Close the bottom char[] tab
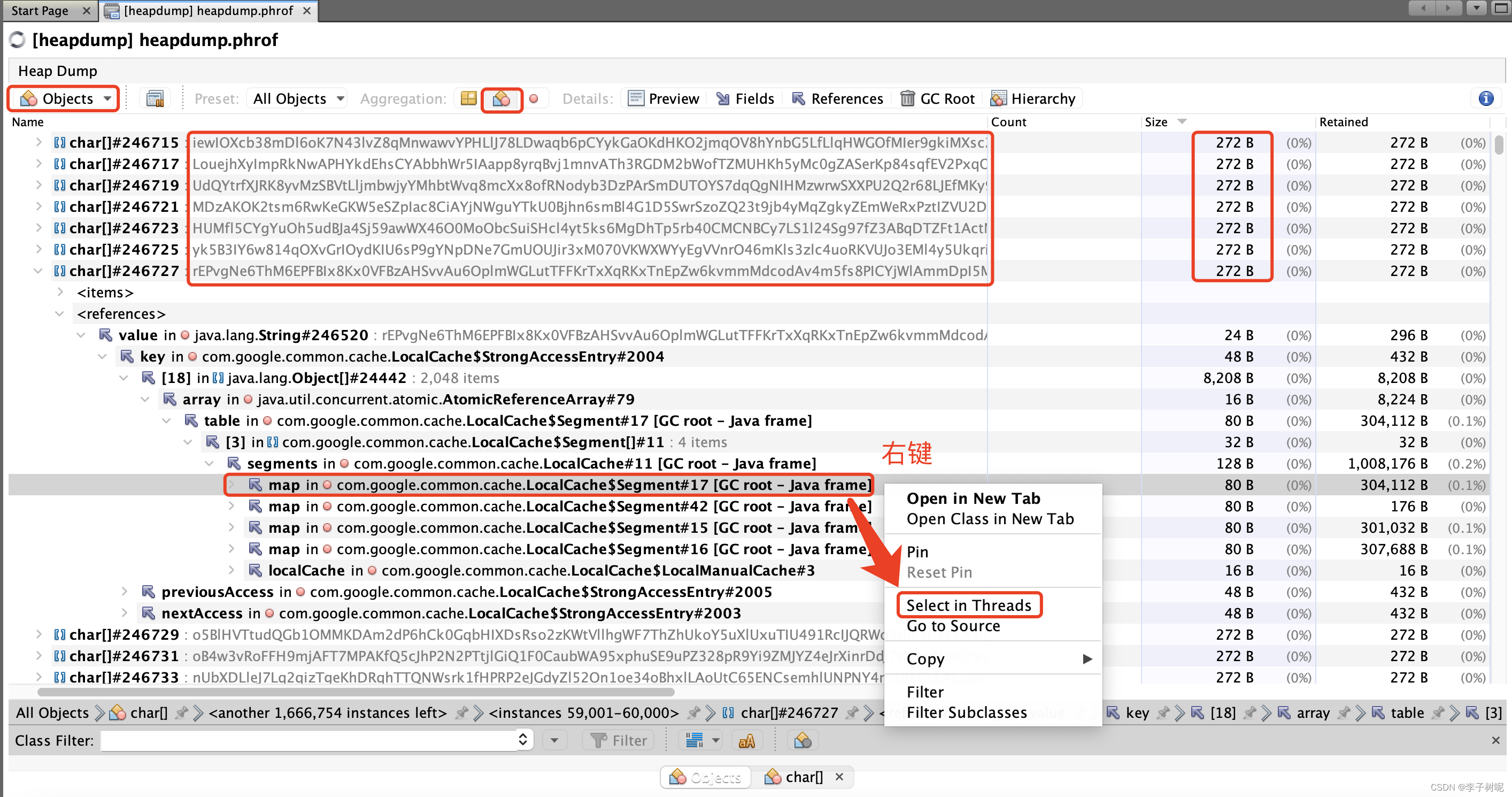1512x797 pixels. click(839, 777)
